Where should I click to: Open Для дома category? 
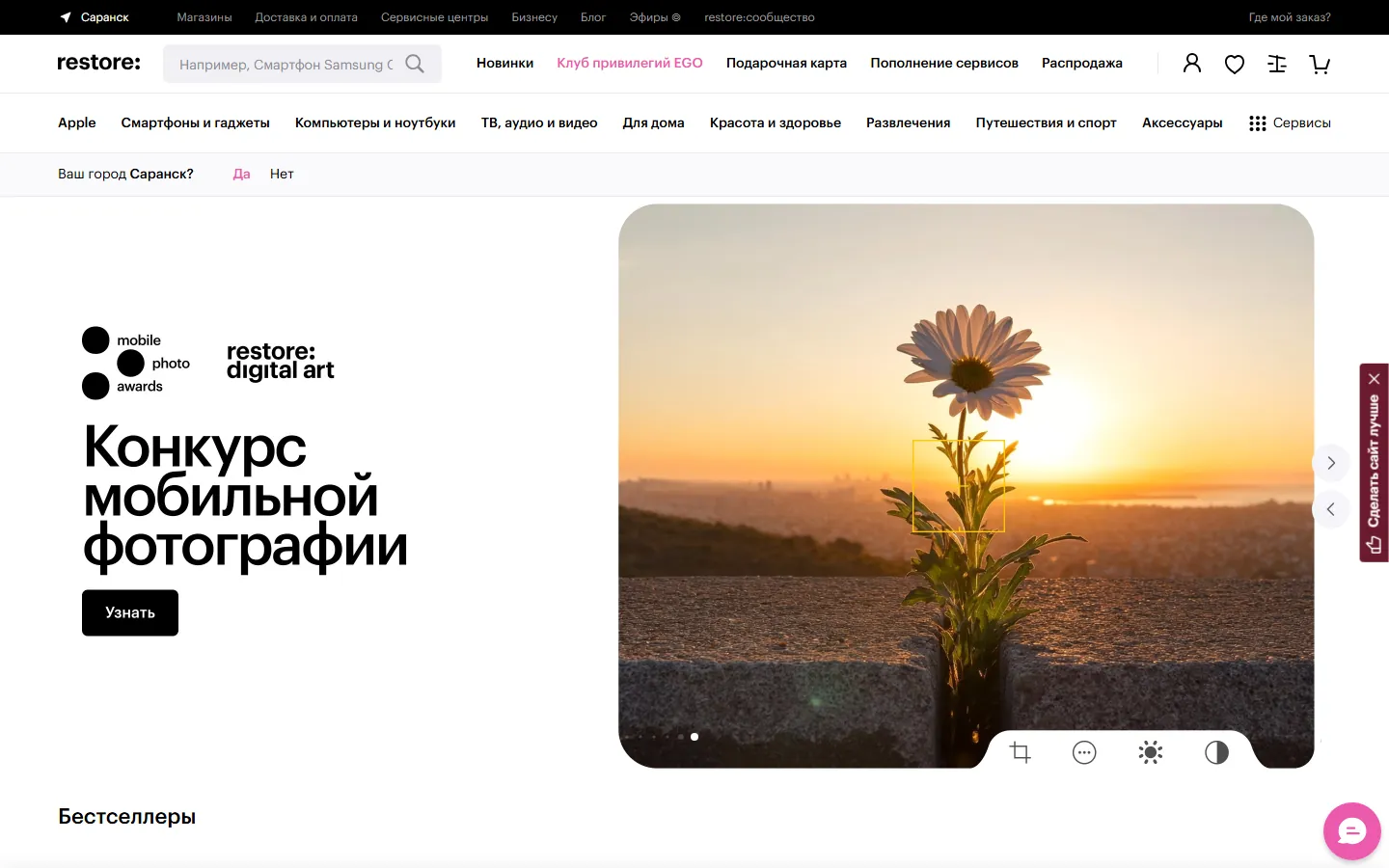[x=654, y=122]
